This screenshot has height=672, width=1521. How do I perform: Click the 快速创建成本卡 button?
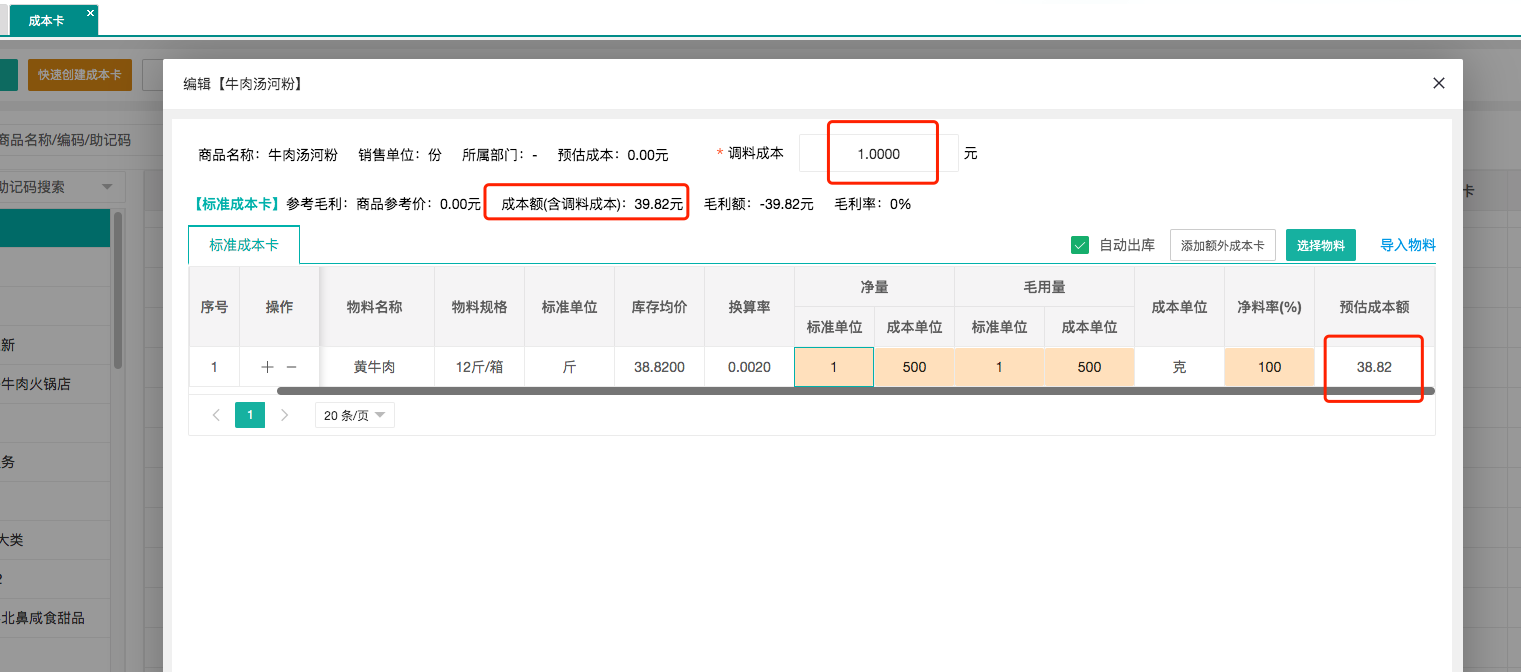pos(79,75)
